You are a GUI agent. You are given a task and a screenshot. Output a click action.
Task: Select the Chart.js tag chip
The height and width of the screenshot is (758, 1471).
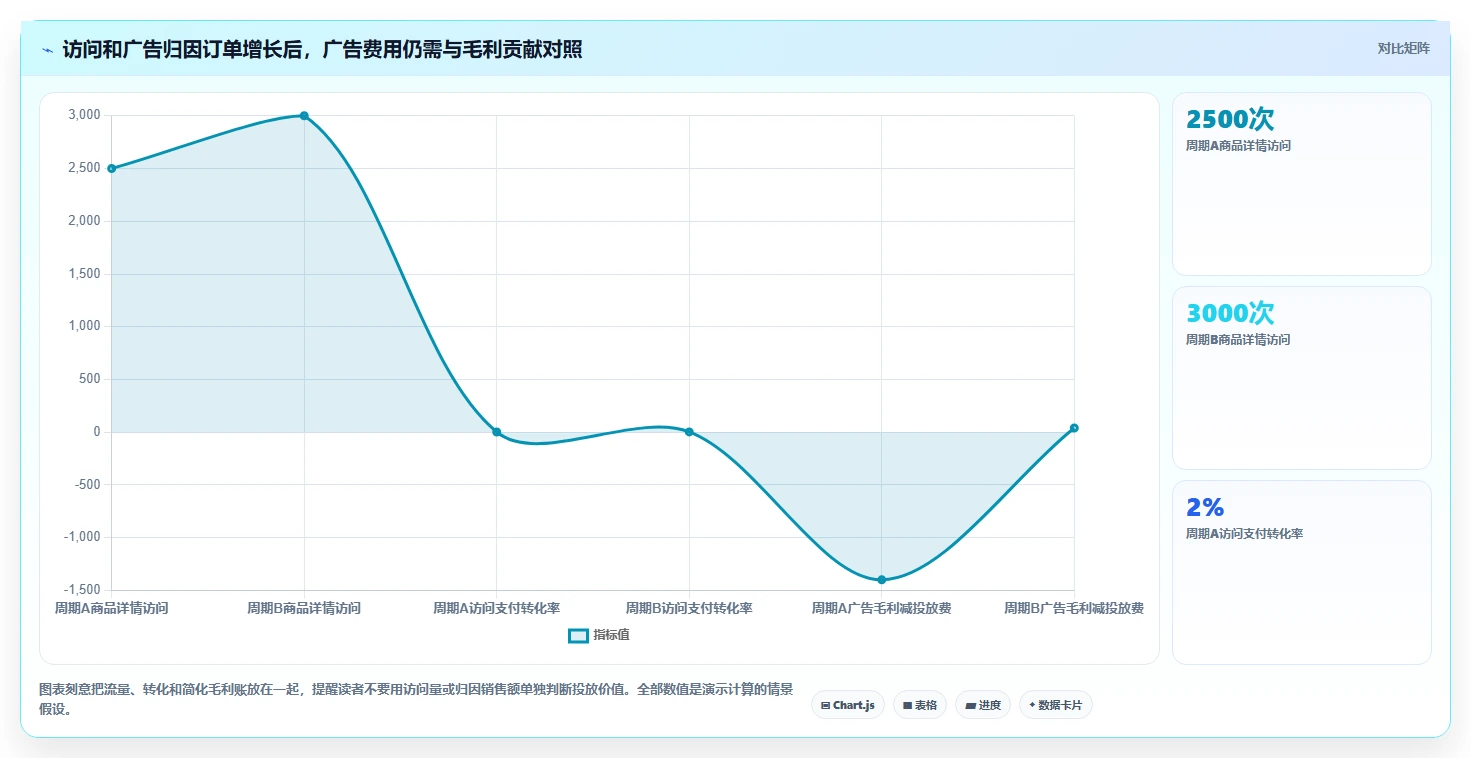(847, 705)
